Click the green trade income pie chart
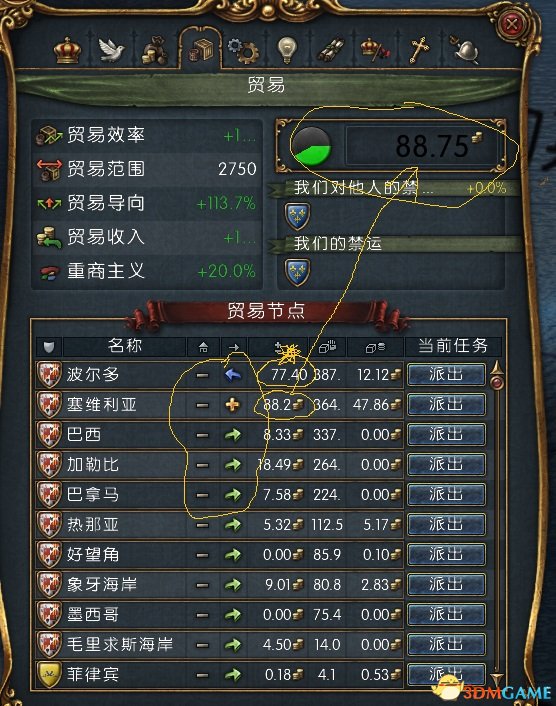 311,146
